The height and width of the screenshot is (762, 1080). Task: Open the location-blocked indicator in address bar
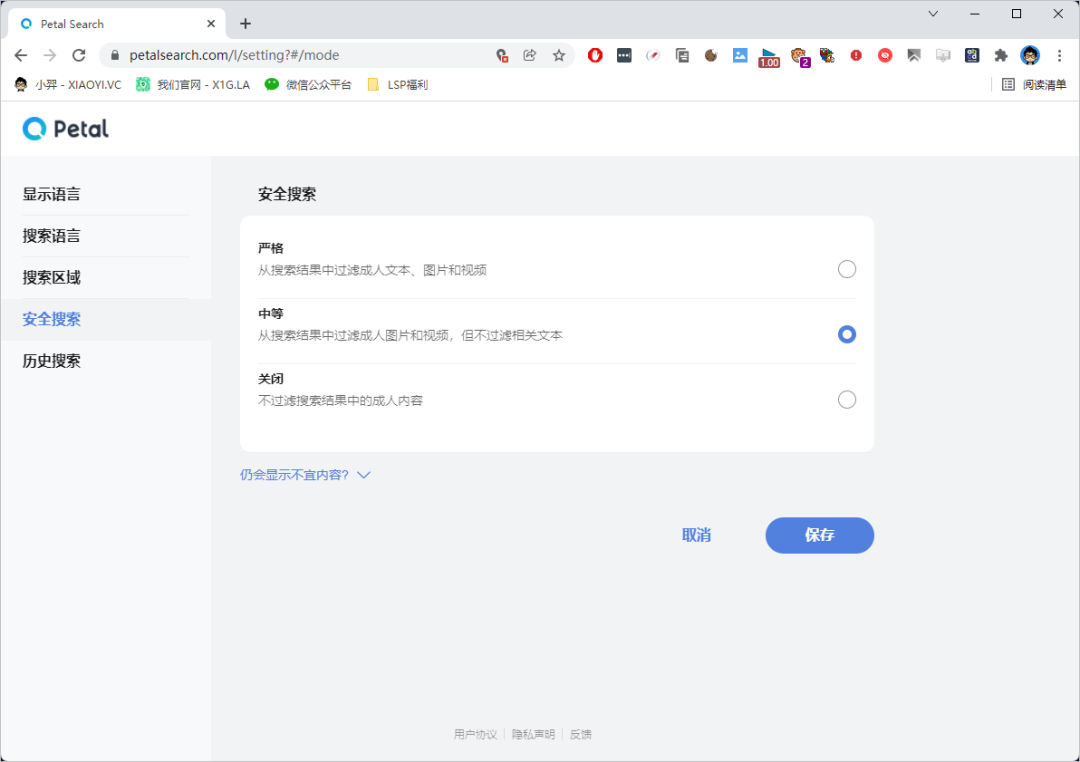(502, 55)
